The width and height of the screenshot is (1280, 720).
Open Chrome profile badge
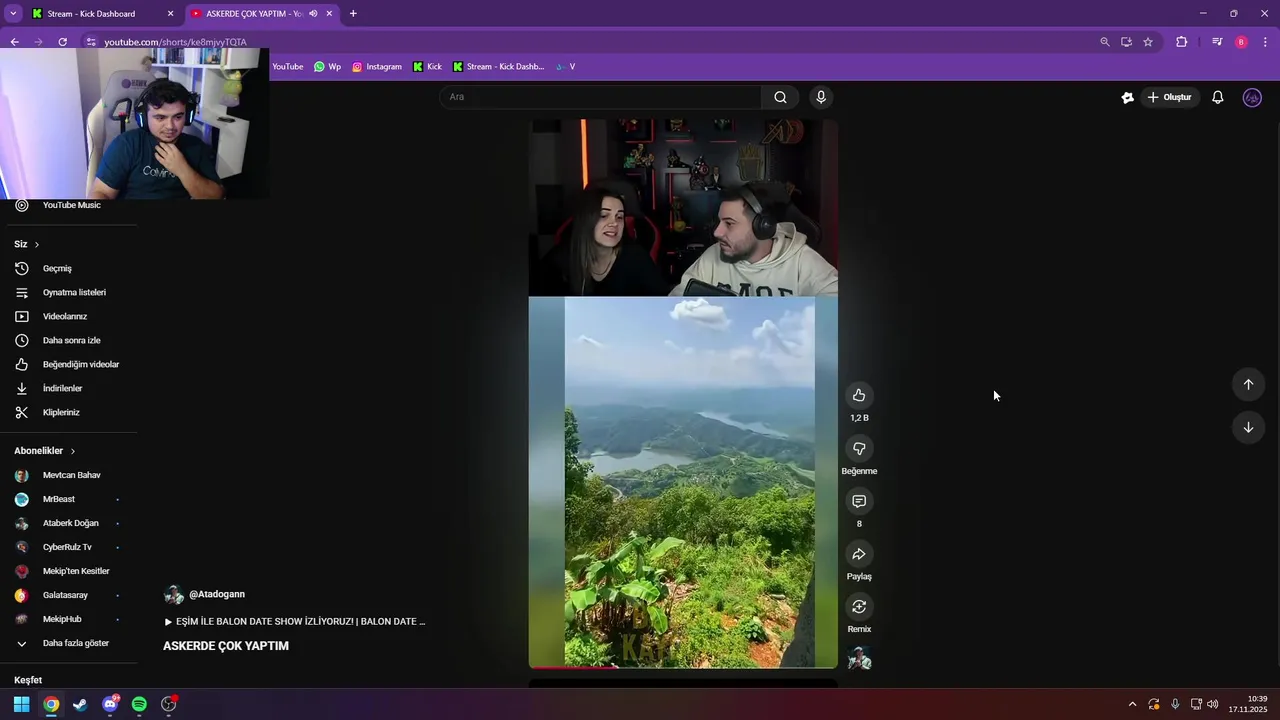tap(1241, 42)
